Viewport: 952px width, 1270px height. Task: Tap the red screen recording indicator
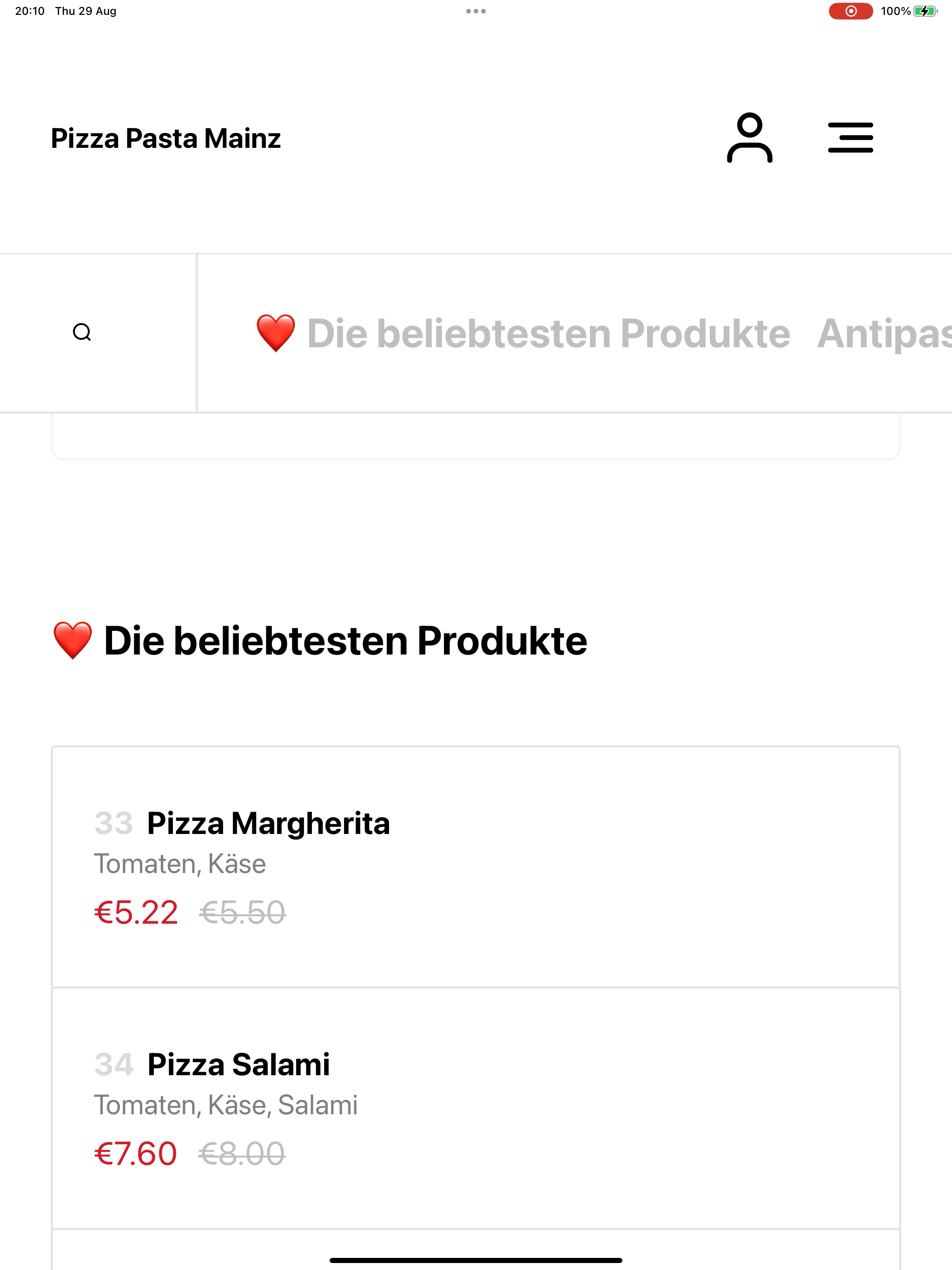(x=850, y=11)
